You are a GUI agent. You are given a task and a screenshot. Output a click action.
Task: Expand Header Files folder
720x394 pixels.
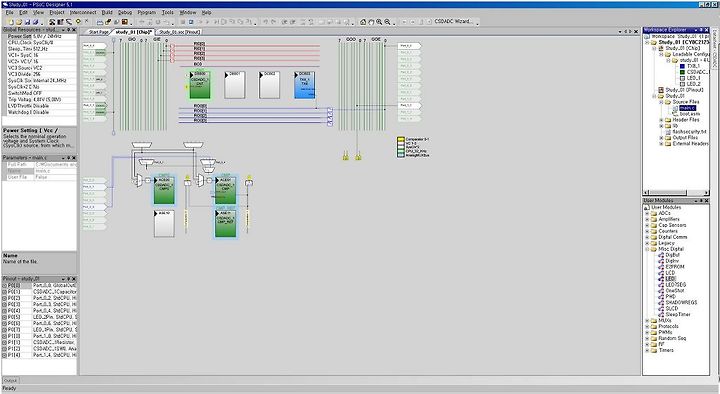click(x=661, y=120)
